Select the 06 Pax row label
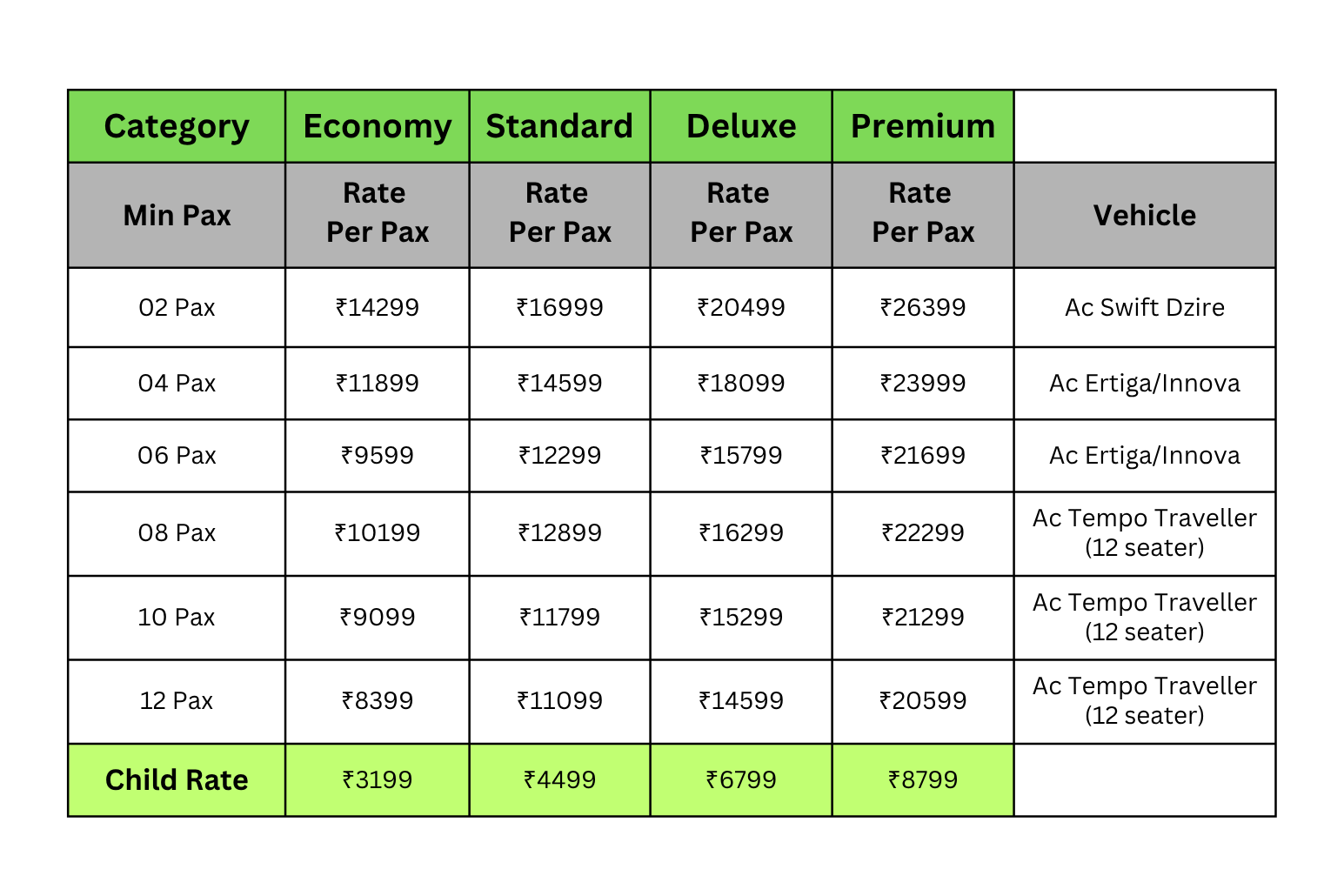This screenshot has height=896, width=1344. 177,455
